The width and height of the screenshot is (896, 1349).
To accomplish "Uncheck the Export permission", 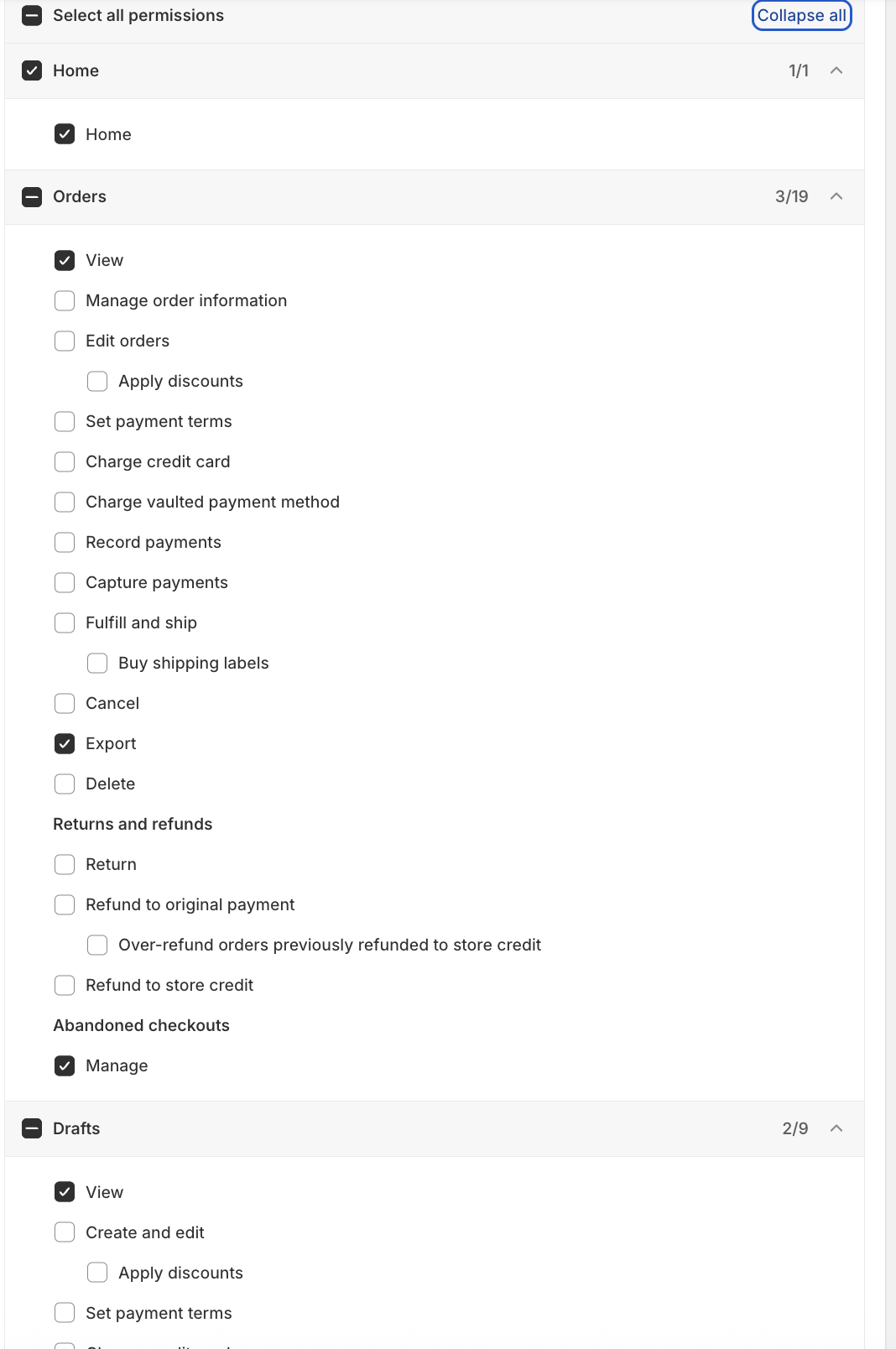I will point(65,743).
